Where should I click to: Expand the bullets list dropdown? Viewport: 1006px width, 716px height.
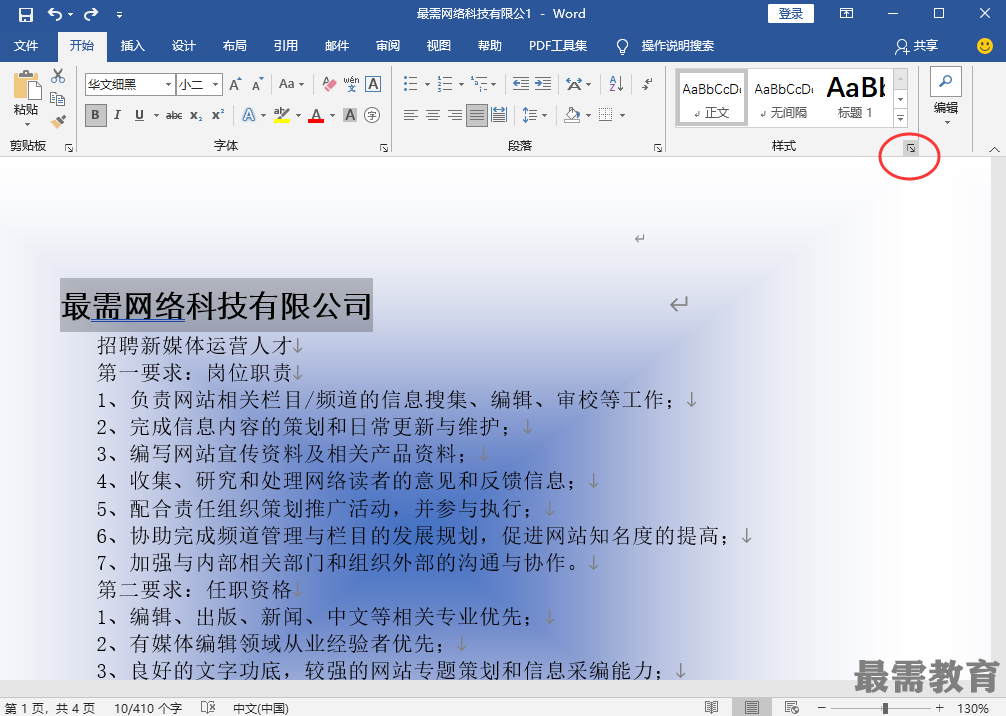coord(427,84)
